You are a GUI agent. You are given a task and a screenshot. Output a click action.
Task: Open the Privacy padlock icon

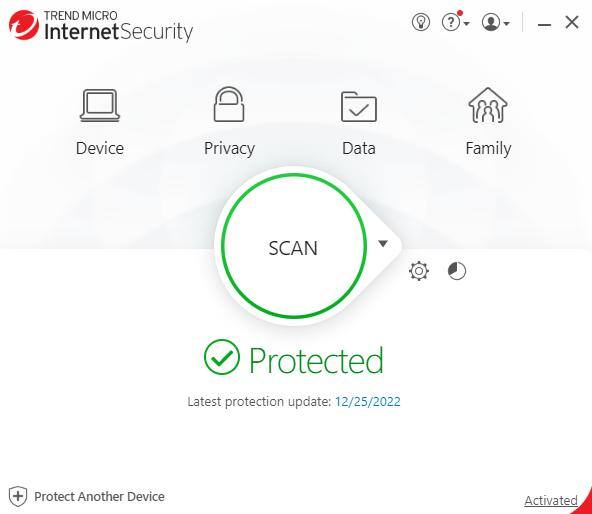tap(229, 105)
